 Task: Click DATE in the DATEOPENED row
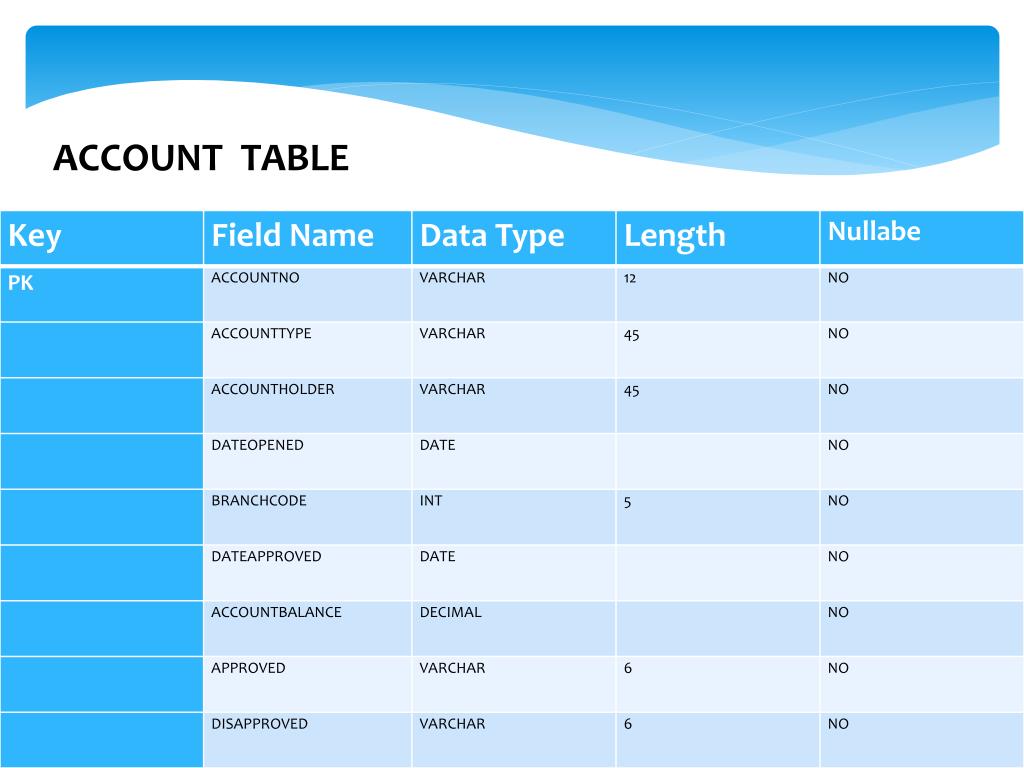tap(438, 445)
